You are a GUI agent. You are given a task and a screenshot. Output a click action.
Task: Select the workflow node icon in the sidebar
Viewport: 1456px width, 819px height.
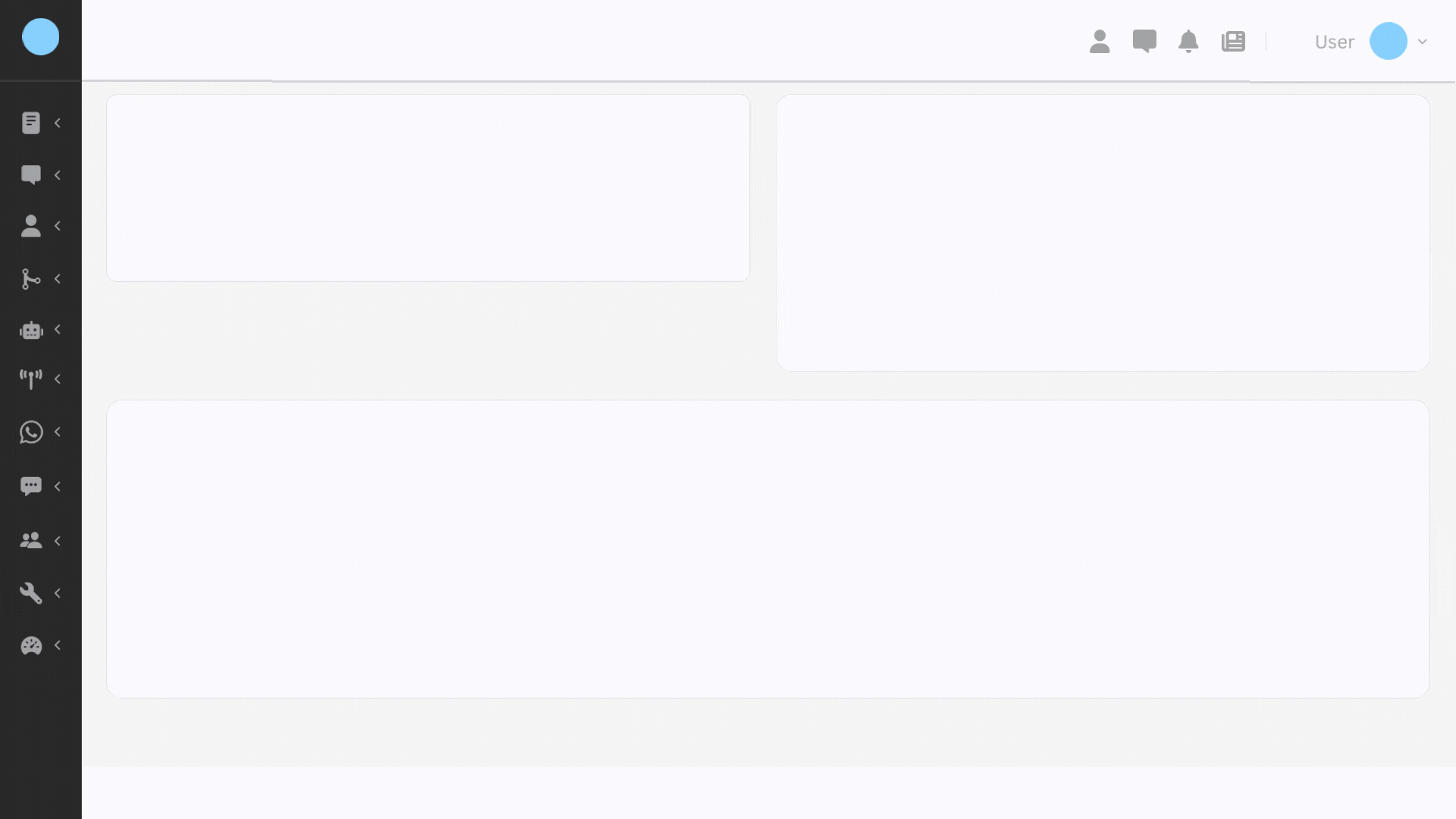[x=30, y=278]
